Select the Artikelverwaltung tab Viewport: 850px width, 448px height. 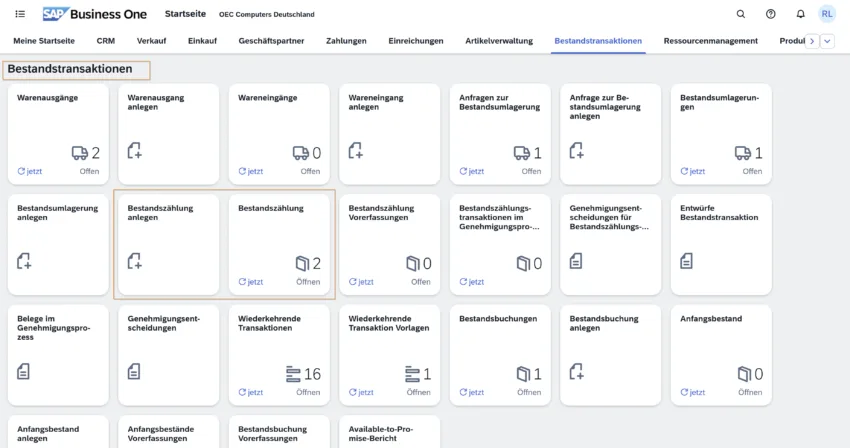[x=499, y=41]
